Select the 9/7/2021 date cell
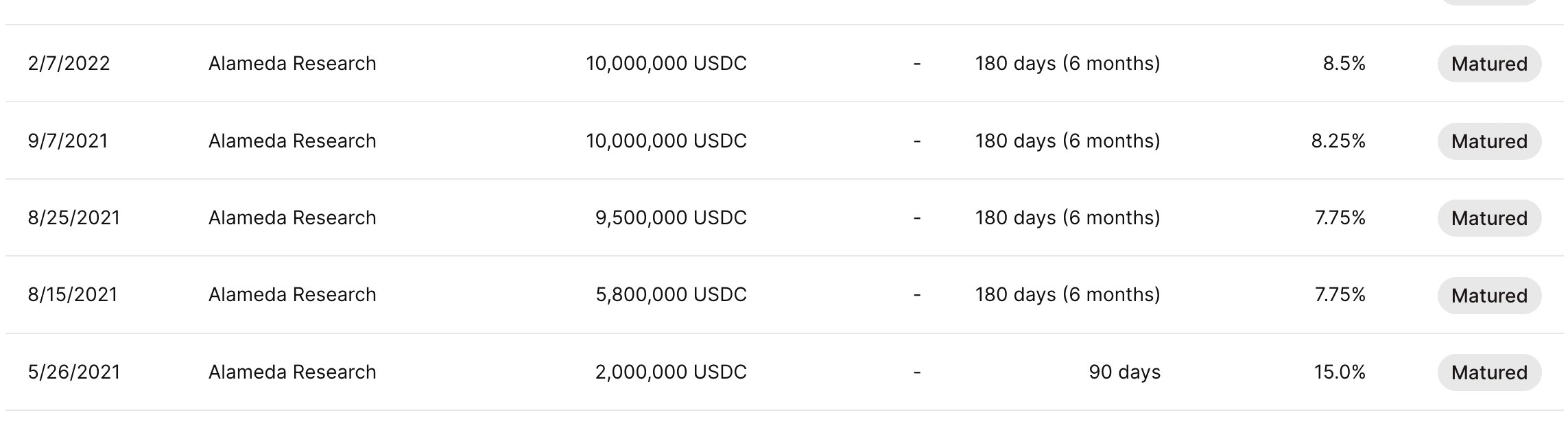The width and height of the screenshot is (1568, 428). click(x=68, y=141)
